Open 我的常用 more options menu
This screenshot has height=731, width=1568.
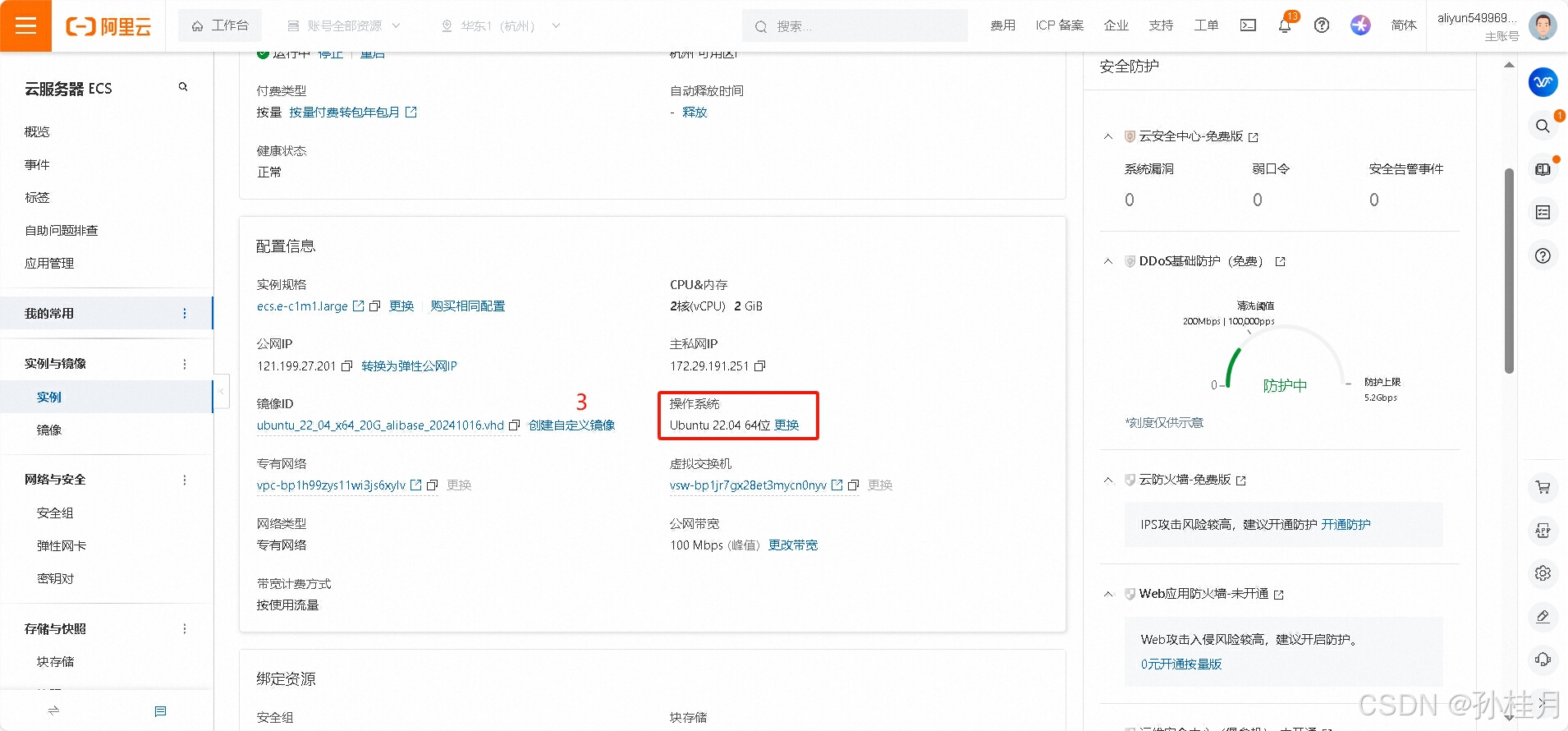[x=184, y=314]
